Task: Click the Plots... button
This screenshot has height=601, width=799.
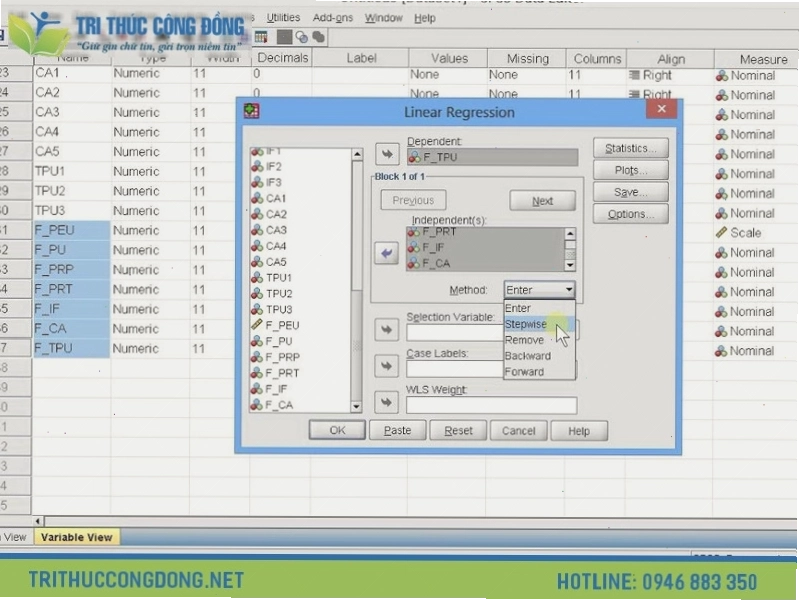Action: pos(631,170)
